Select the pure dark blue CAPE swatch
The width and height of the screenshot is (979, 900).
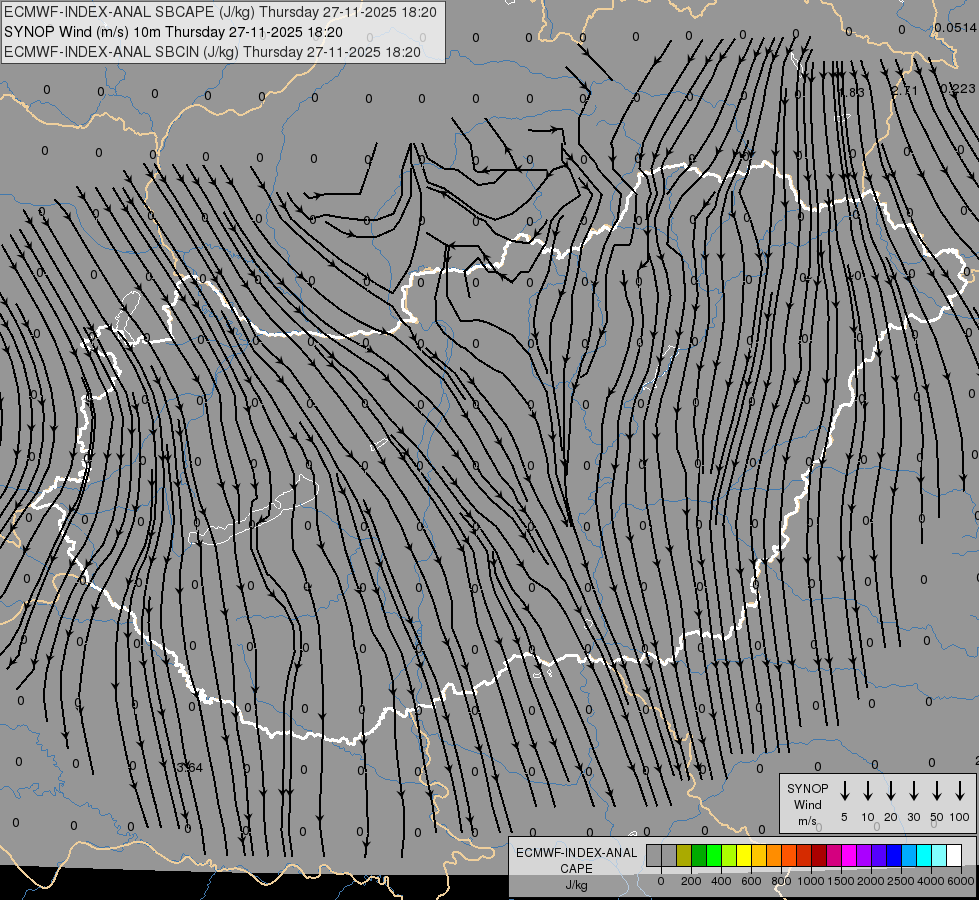coord(895,856)
